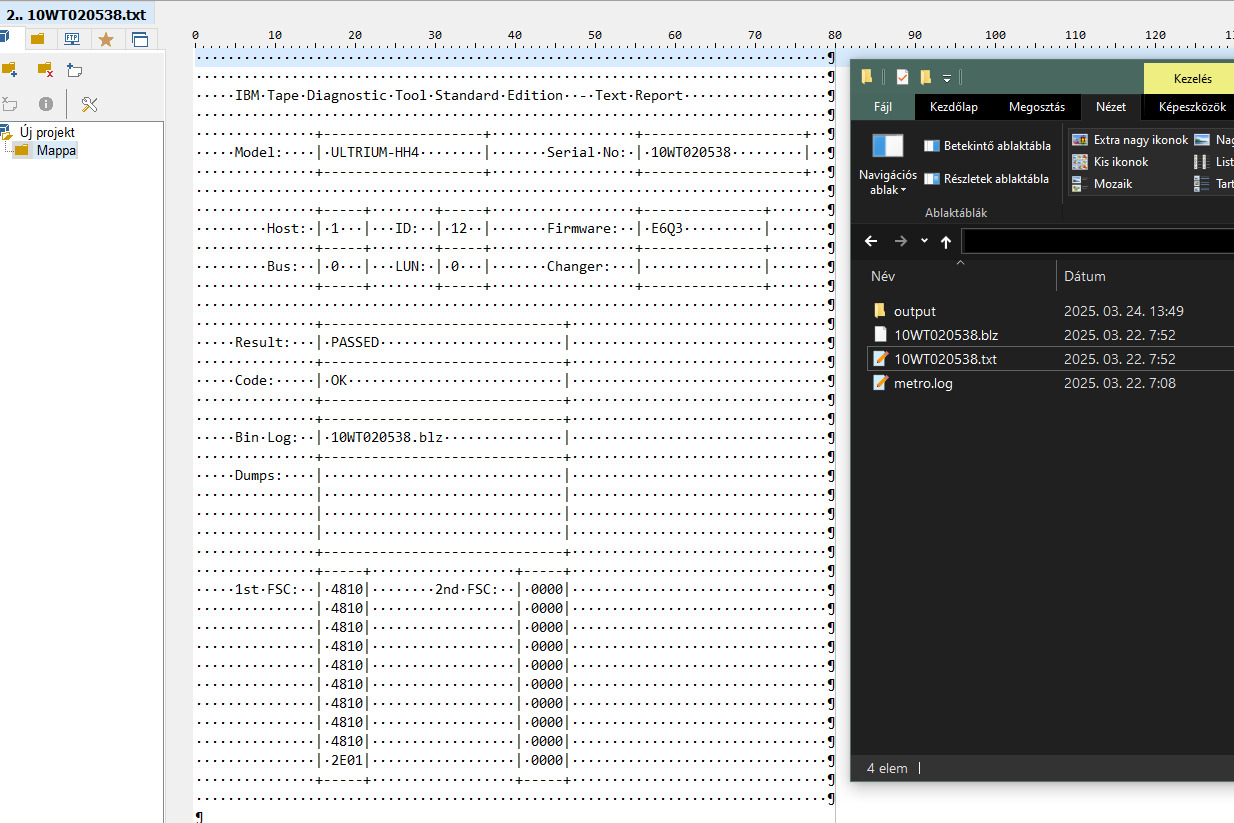This screenshot has width=1234, height=823.
Task: Show the Project cube tab
Action: coord(5,39)
